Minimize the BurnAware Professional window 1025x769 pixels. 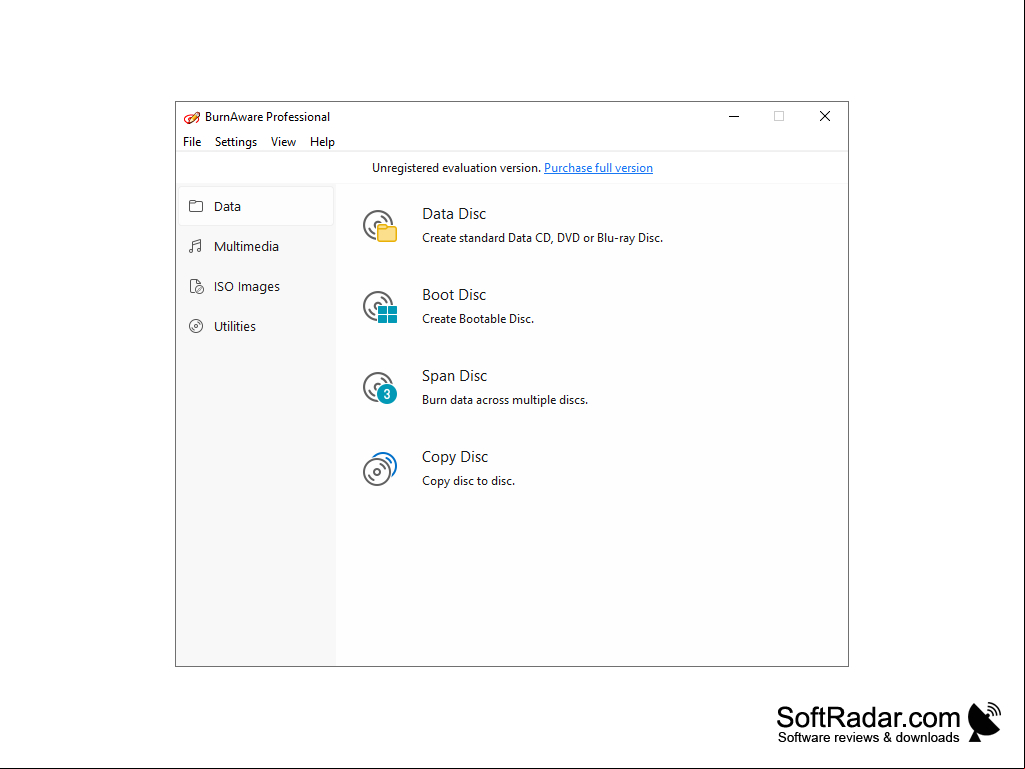tap(734, 116)
